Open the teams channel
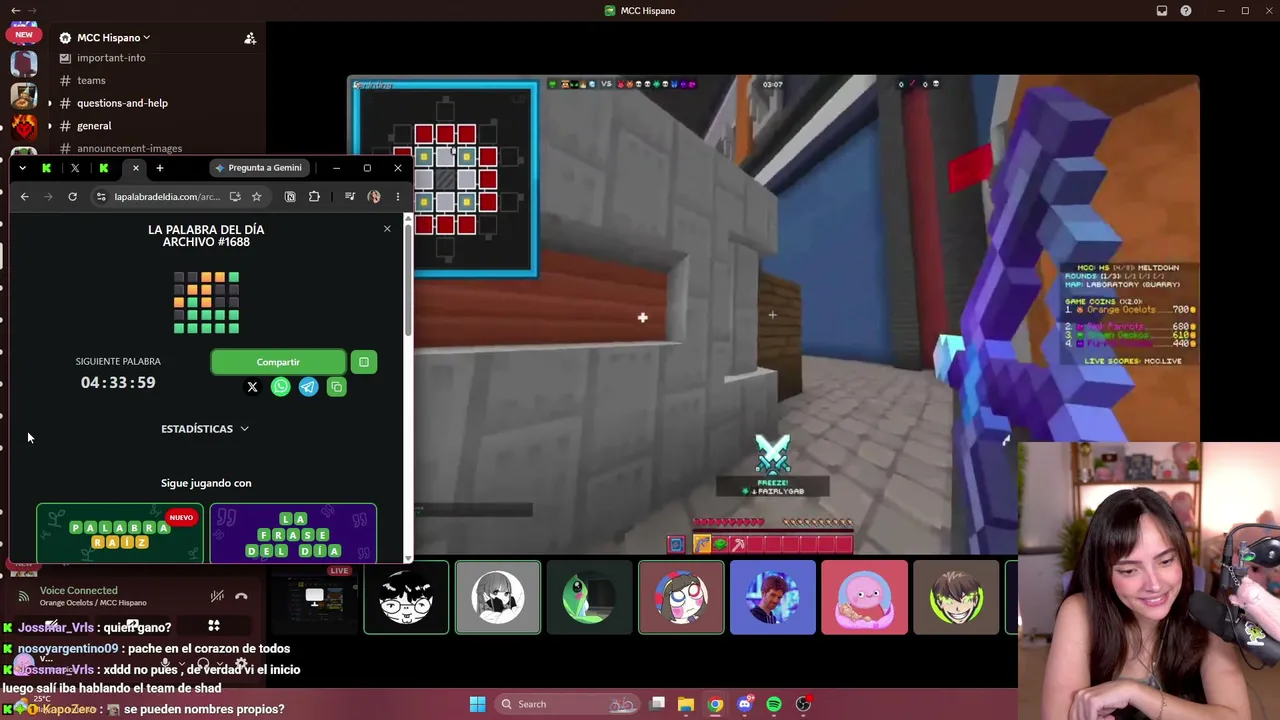 pyautogui.click(x=91, y=80)
